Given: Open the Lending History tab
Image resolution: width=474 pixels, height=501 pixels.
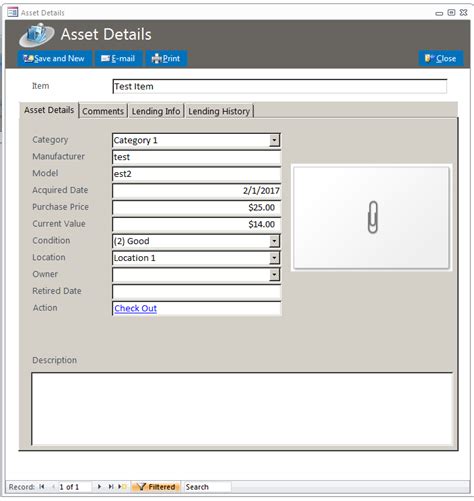Looking at the screenshot, I should (219, 111).
